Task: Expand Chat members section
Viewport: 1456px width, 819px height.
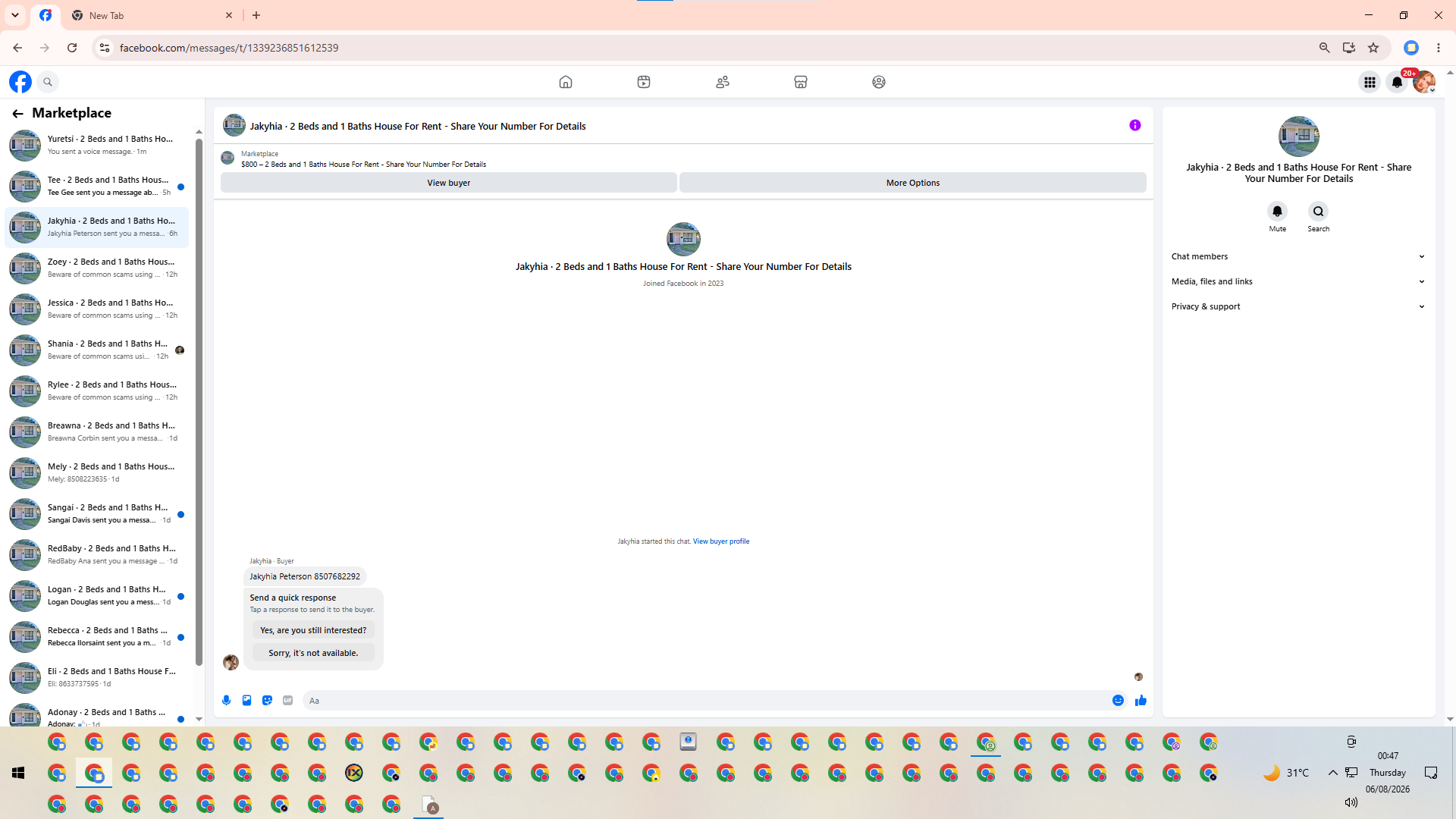Action: 1298,256
